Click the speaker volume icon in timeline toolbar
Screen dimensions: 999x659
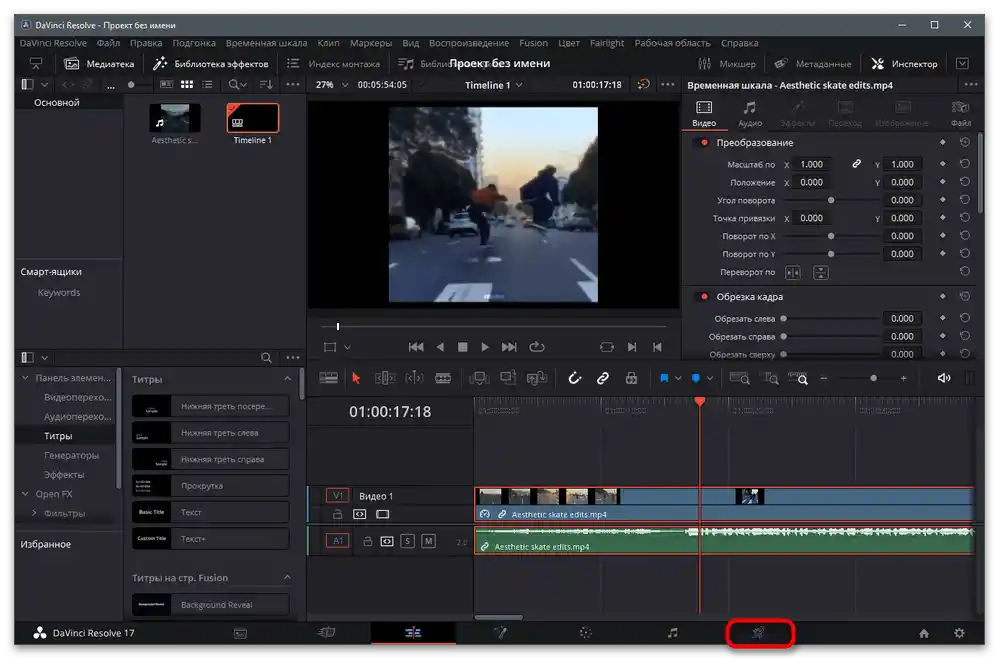(944, 378)
